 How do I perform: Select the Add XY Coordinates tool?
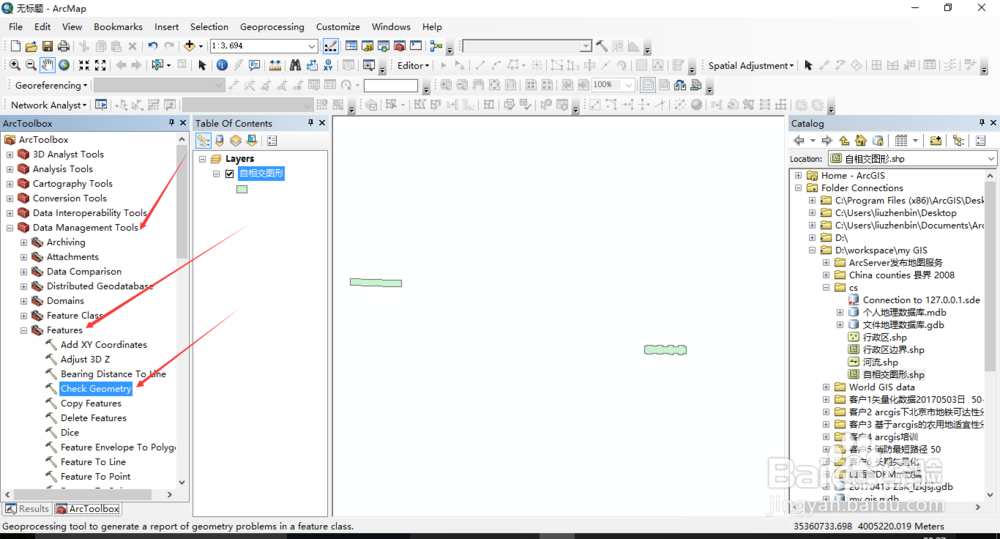tap(103, 344)
